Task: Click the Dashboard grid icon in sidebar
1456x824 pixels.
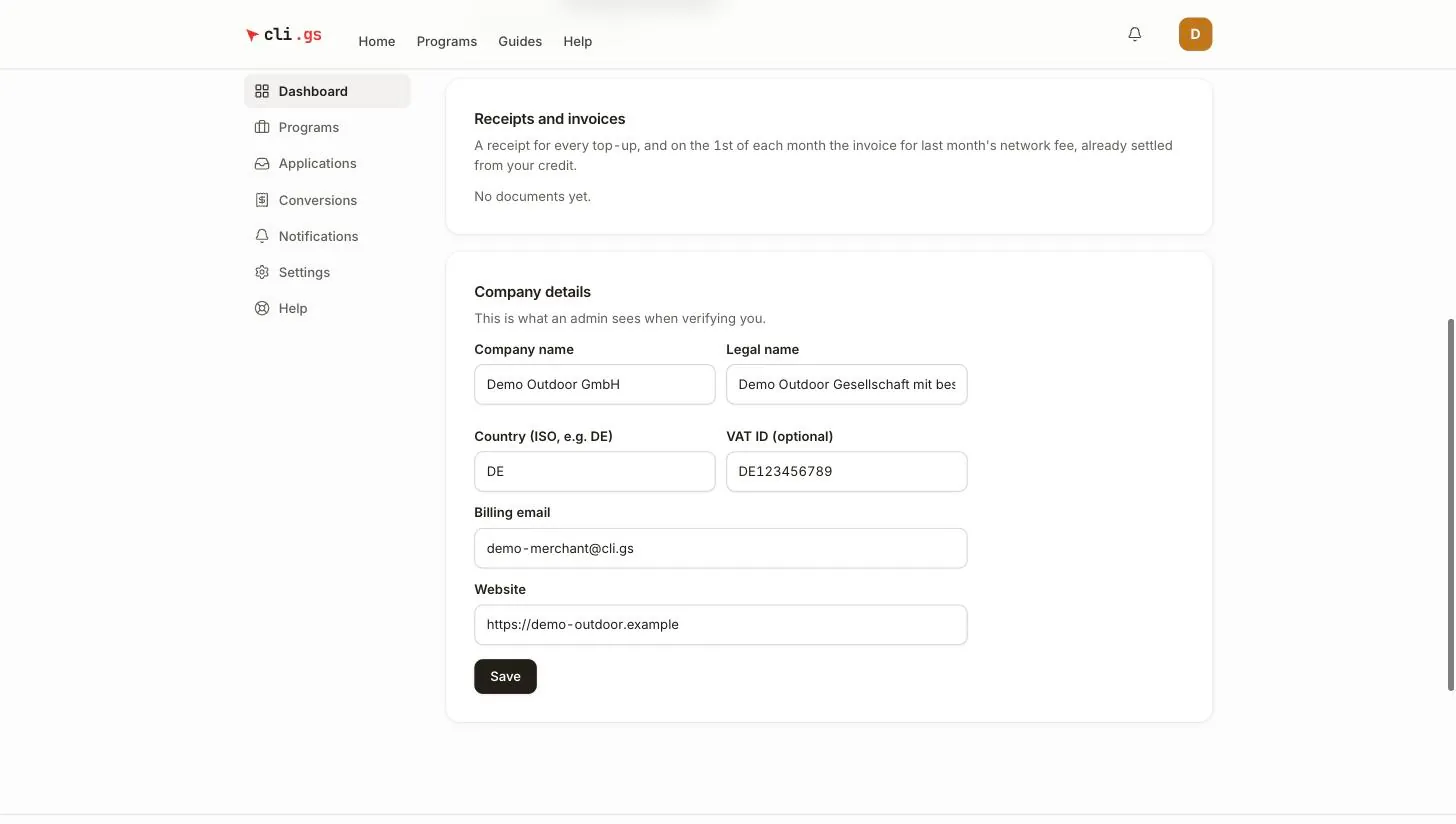Action: click(262, 91)
